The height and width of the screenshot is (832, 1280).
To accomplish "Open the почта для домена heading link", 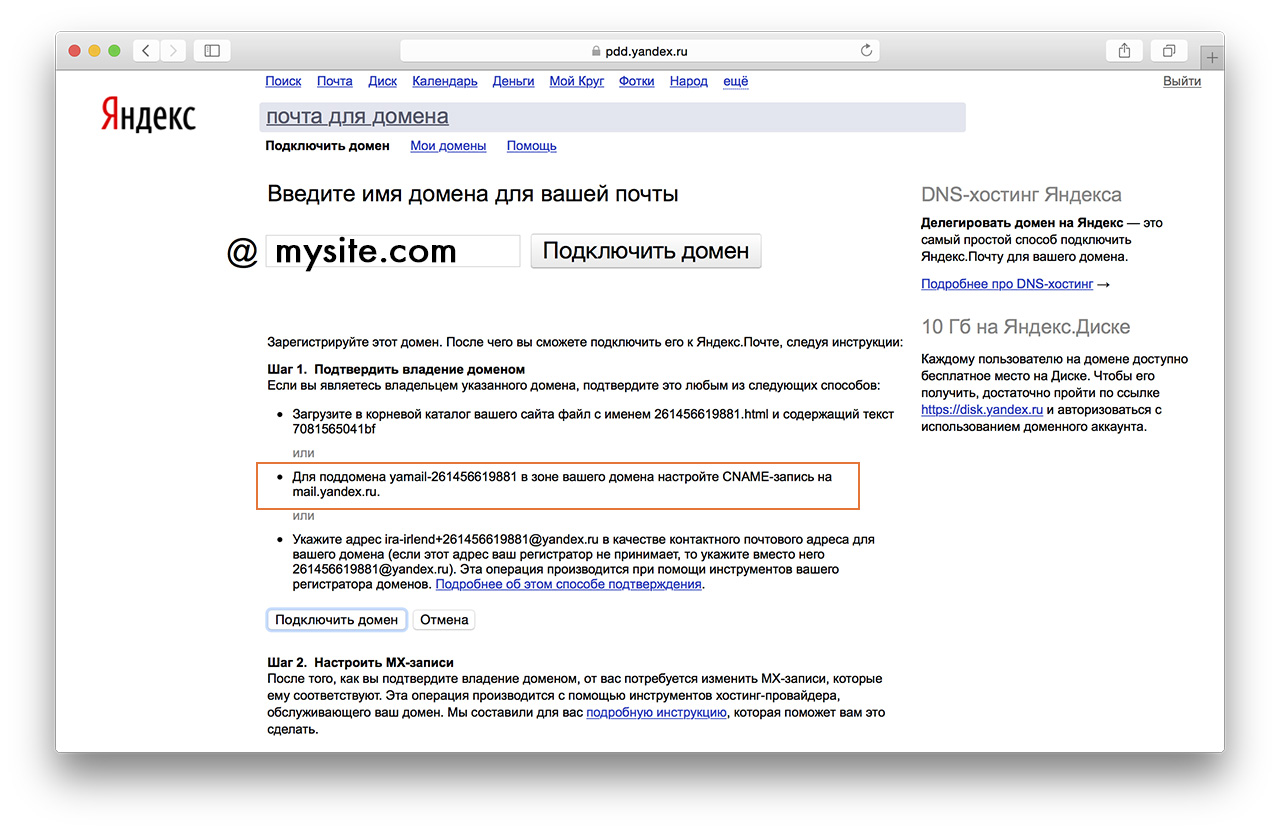I will point(357,117).
